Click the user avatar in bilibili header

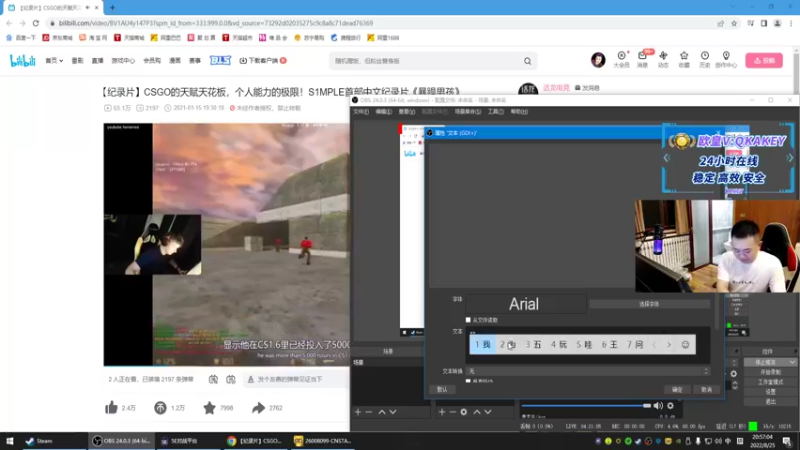[598, 60]
